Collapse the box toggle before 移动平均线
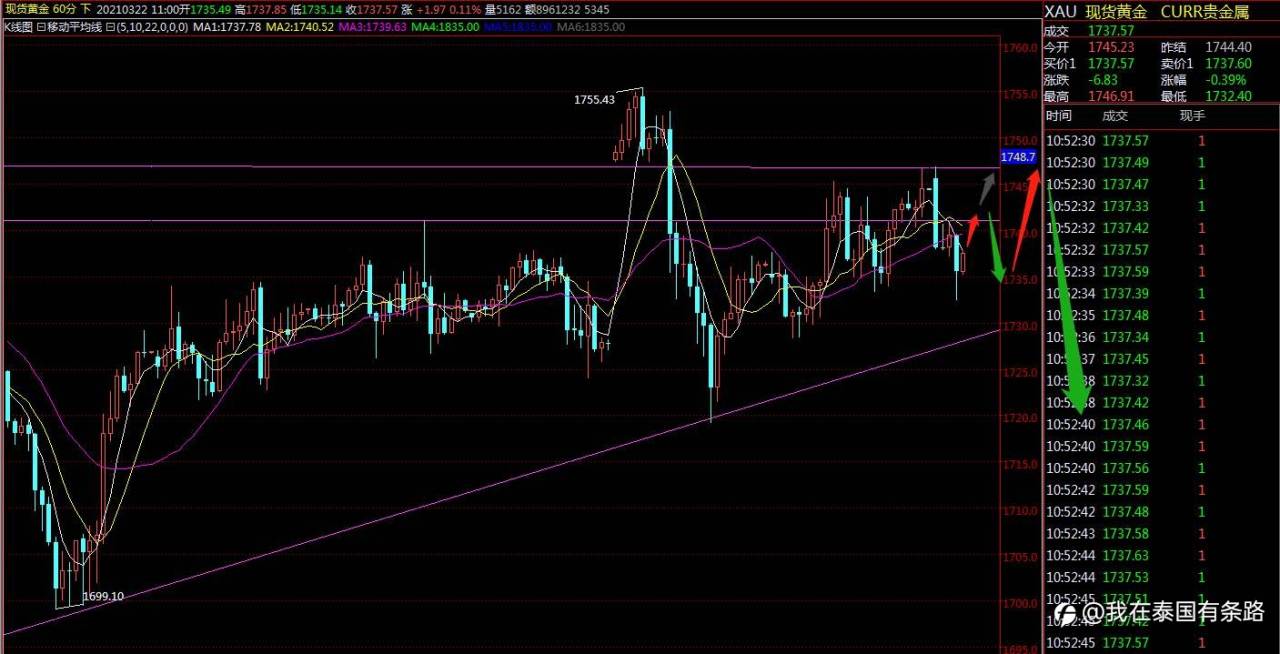1280x654 pixels. pyautogui.click(x=41, y=26)
